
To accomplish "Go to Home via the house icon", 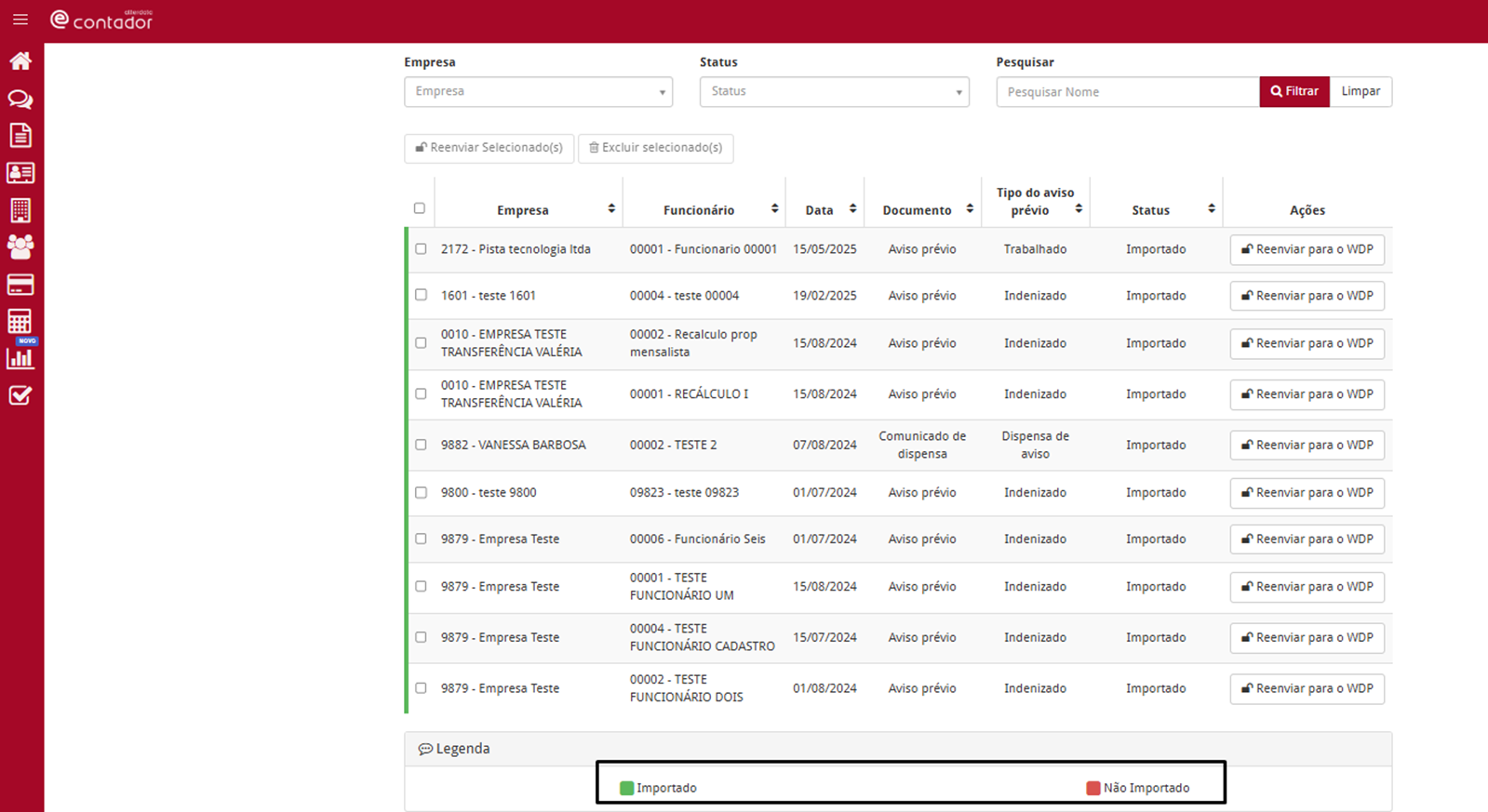I will (x=20, y=61).
